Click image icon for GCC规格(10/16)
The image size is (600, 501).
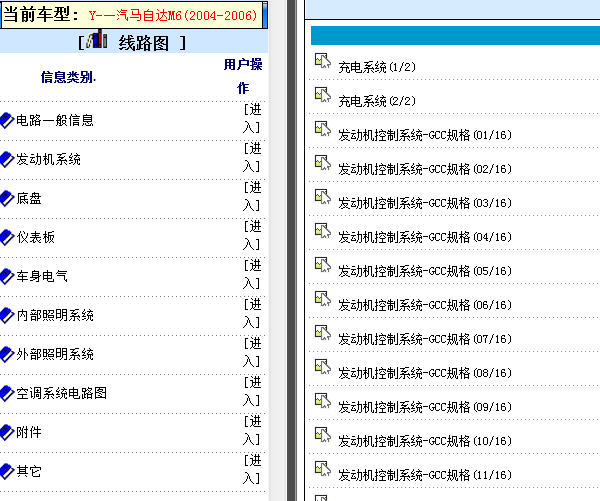323,436
